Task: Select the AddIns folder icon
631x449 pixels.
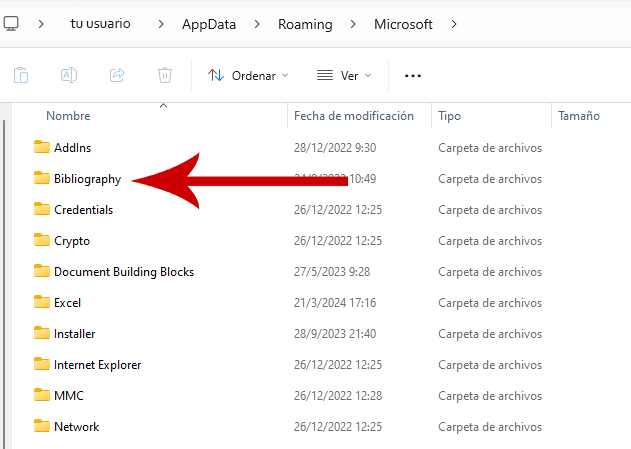Action: click(x=41, y=147)
